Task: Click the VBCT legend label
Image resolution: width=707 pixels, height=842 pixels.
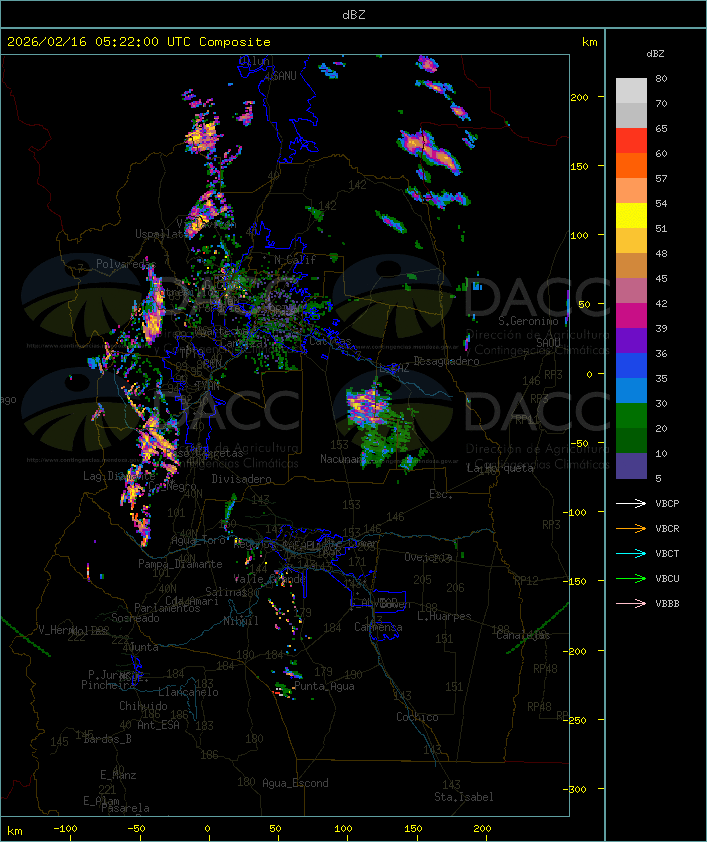Action: 667,554
